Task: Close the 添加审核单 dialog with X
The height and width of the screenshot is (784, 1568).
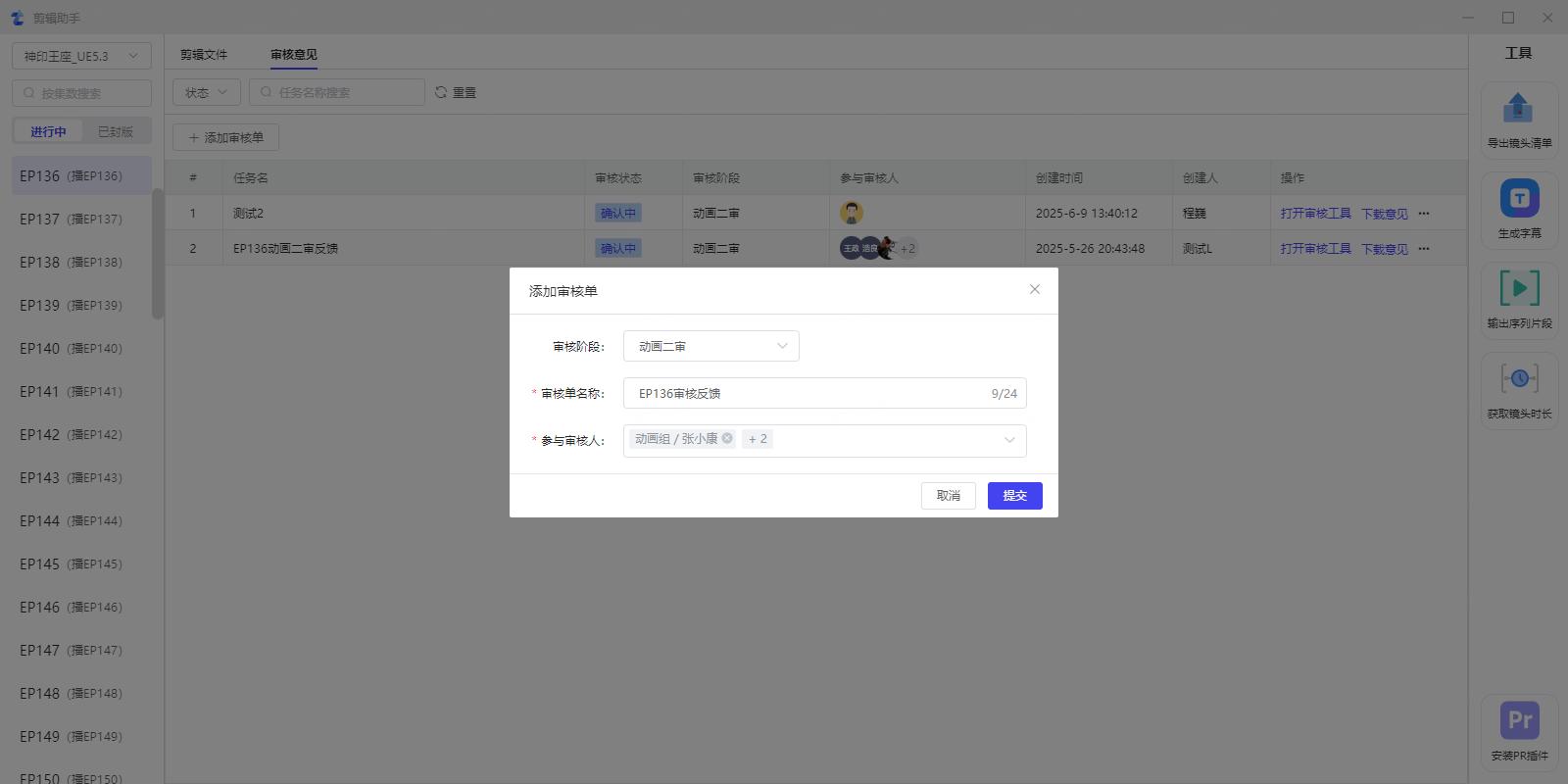Action: (x=1034, y=289)
